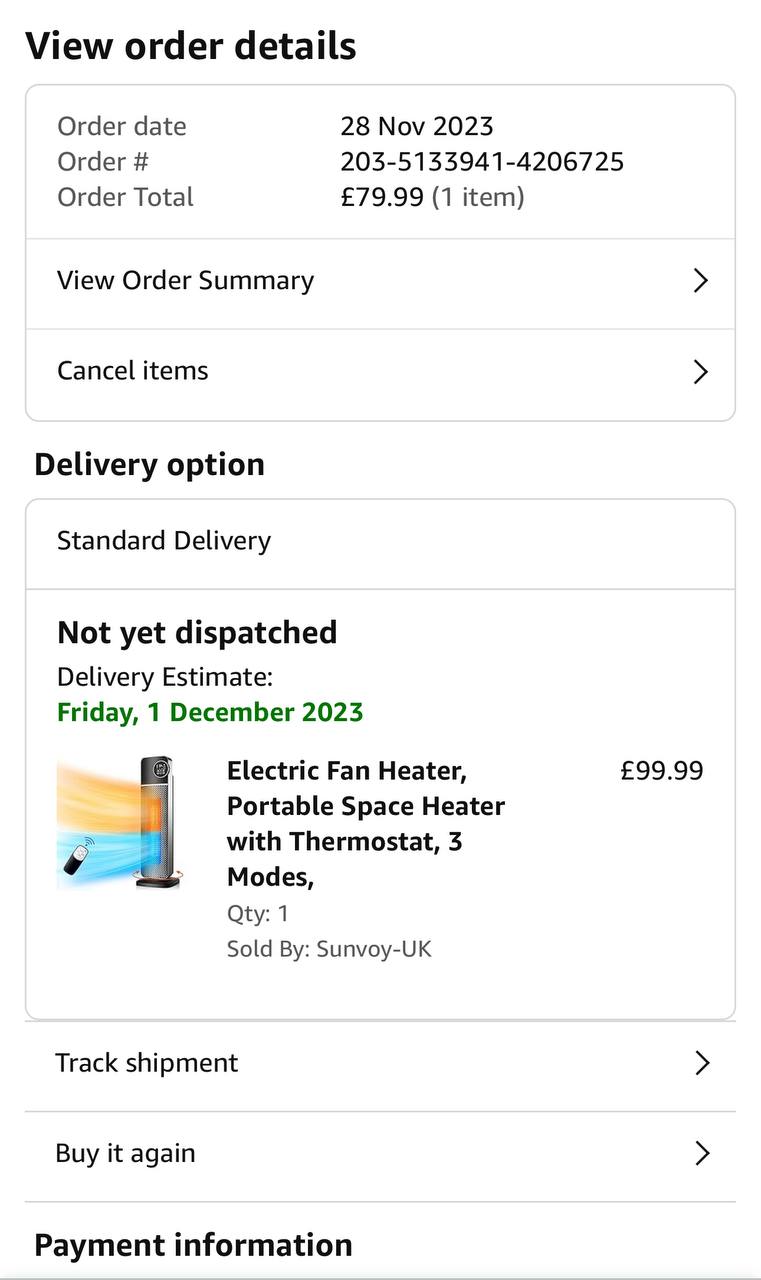Click the order number 203-5133941-4206725
The height and width of the screenshot is (1280, 761).
coord(482,162)
